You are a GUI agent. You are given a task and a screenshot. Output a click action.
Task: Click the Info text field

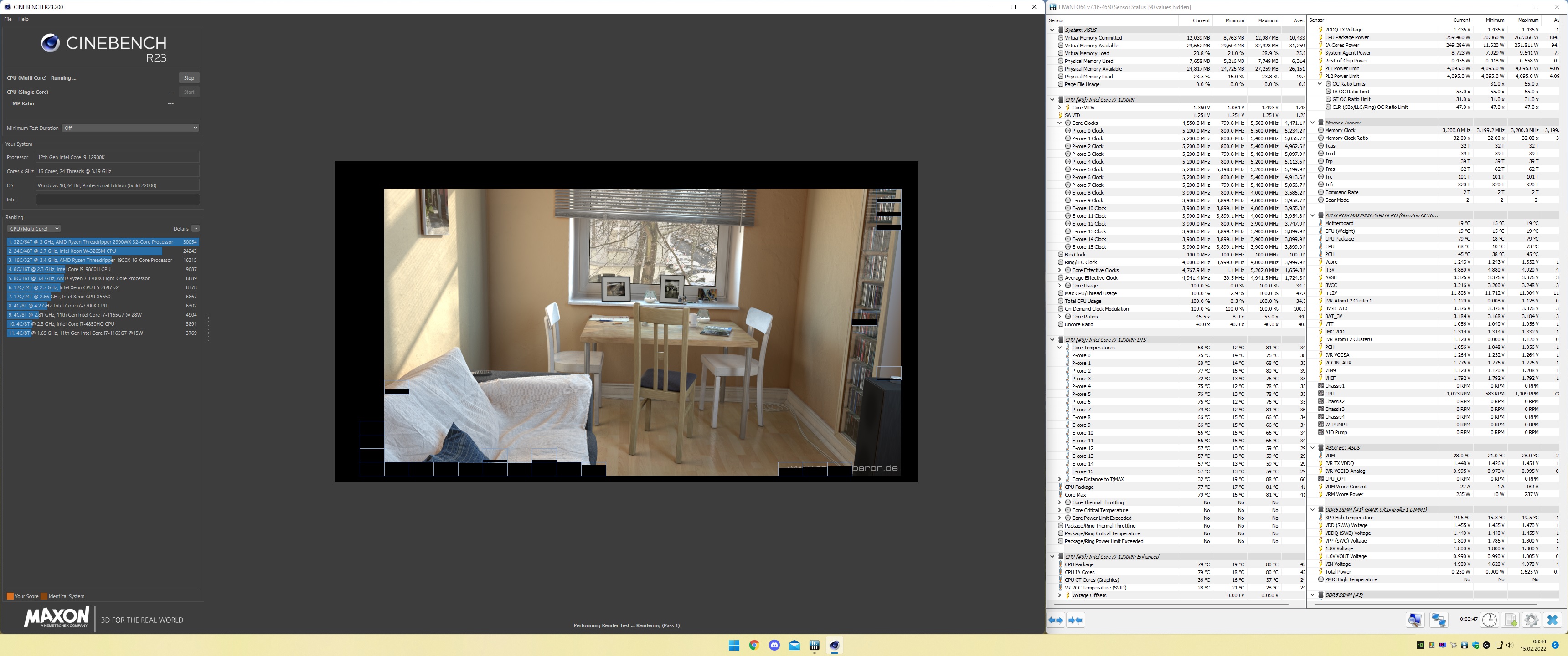coord(118,200)
